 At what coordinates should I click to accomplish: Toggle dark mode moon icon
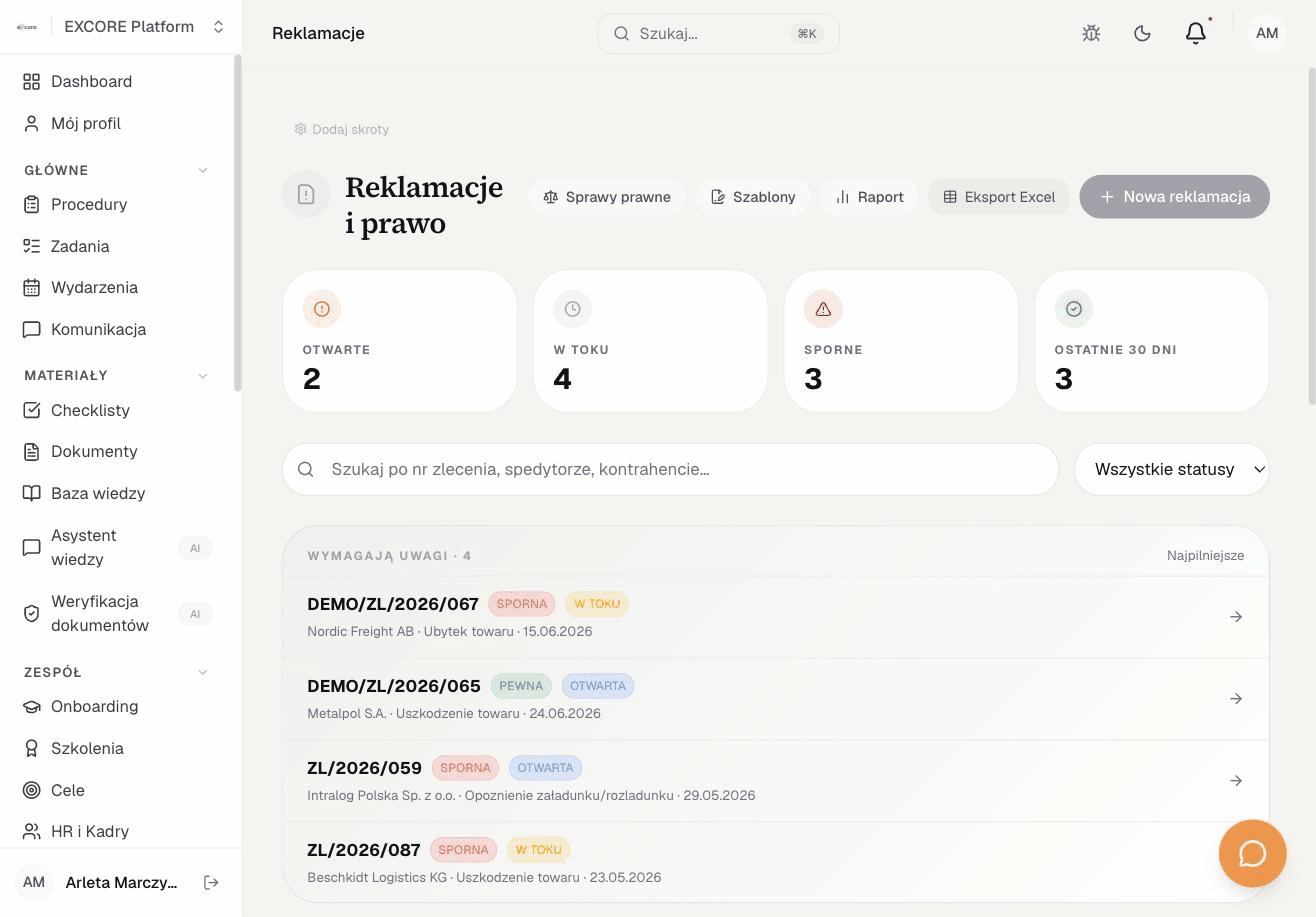tap(1142, 33)
